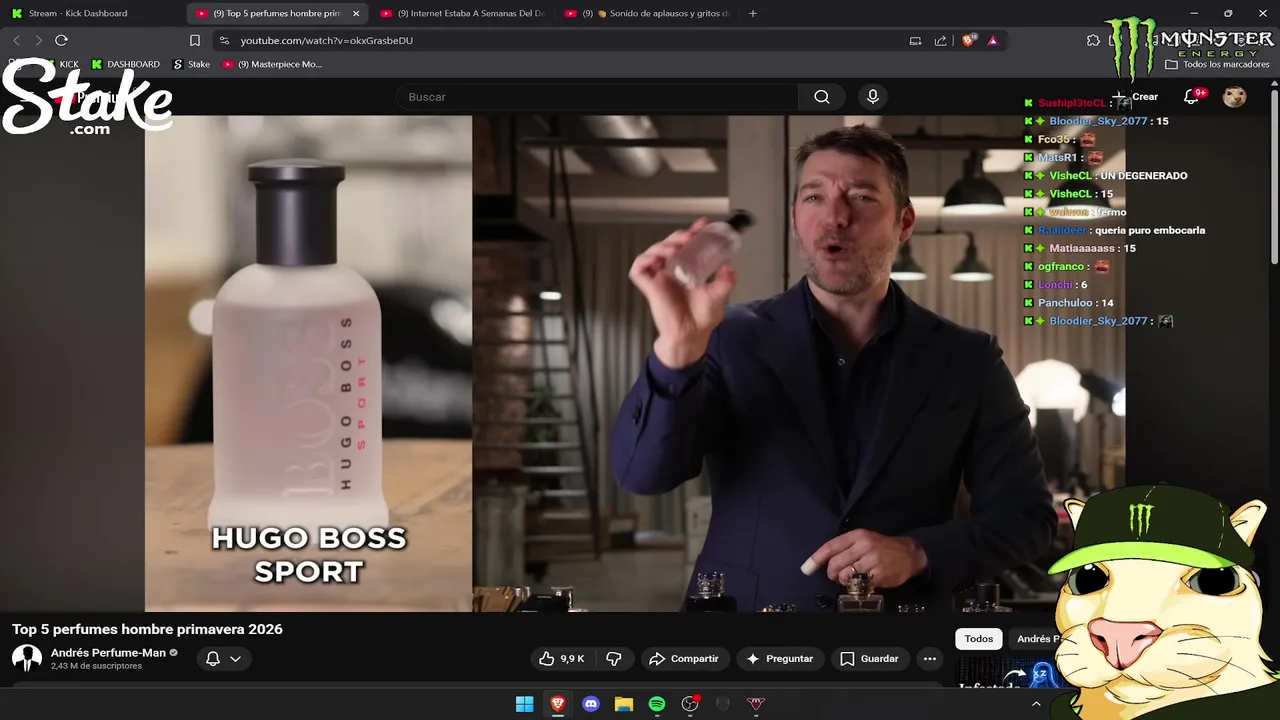Click the cast screen icon in address bar
The width and height of the screenshot is (1280, 720).
point(915,40)
